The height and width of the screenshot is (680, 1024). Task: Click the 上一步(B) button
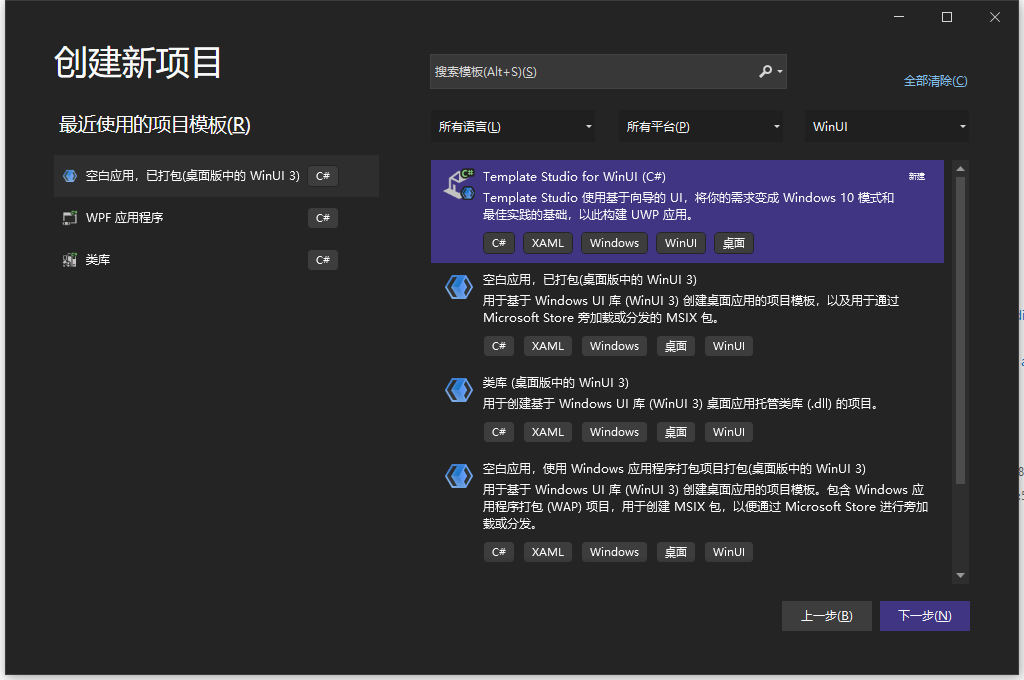click(x=827, y=616)
